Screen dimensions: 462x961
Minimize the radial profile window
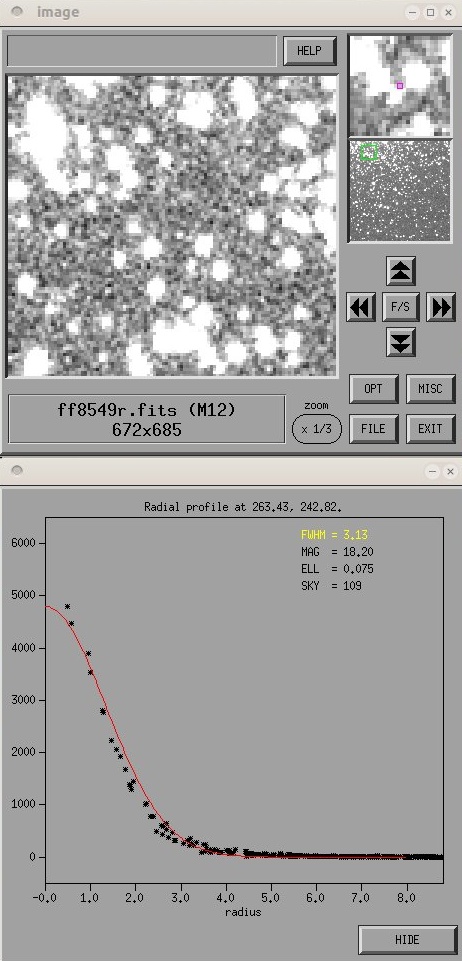pyautogui.click(x=434, y=471)
